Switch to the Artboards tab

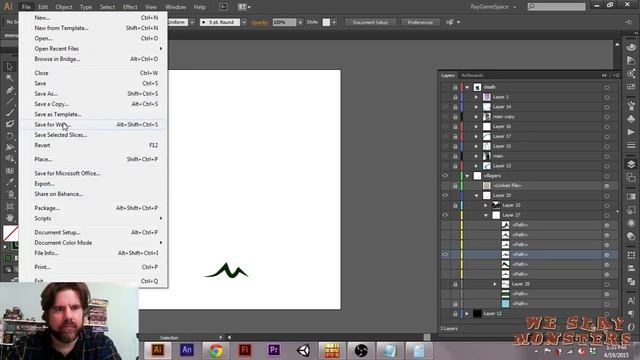472,76
